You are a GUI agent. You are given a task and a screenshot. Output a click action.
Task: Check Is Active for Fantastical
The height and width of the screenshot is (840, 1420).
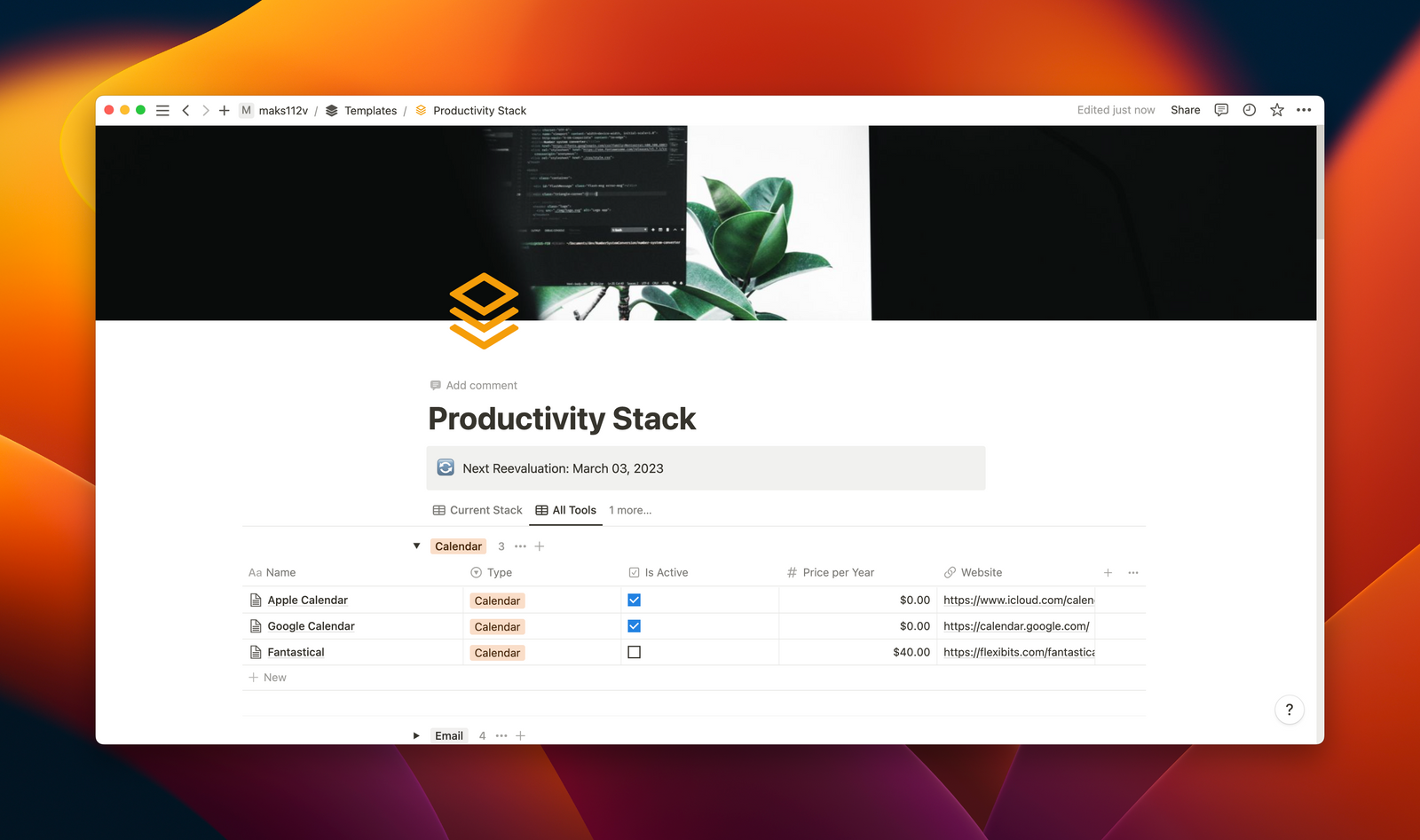[634, 652]
